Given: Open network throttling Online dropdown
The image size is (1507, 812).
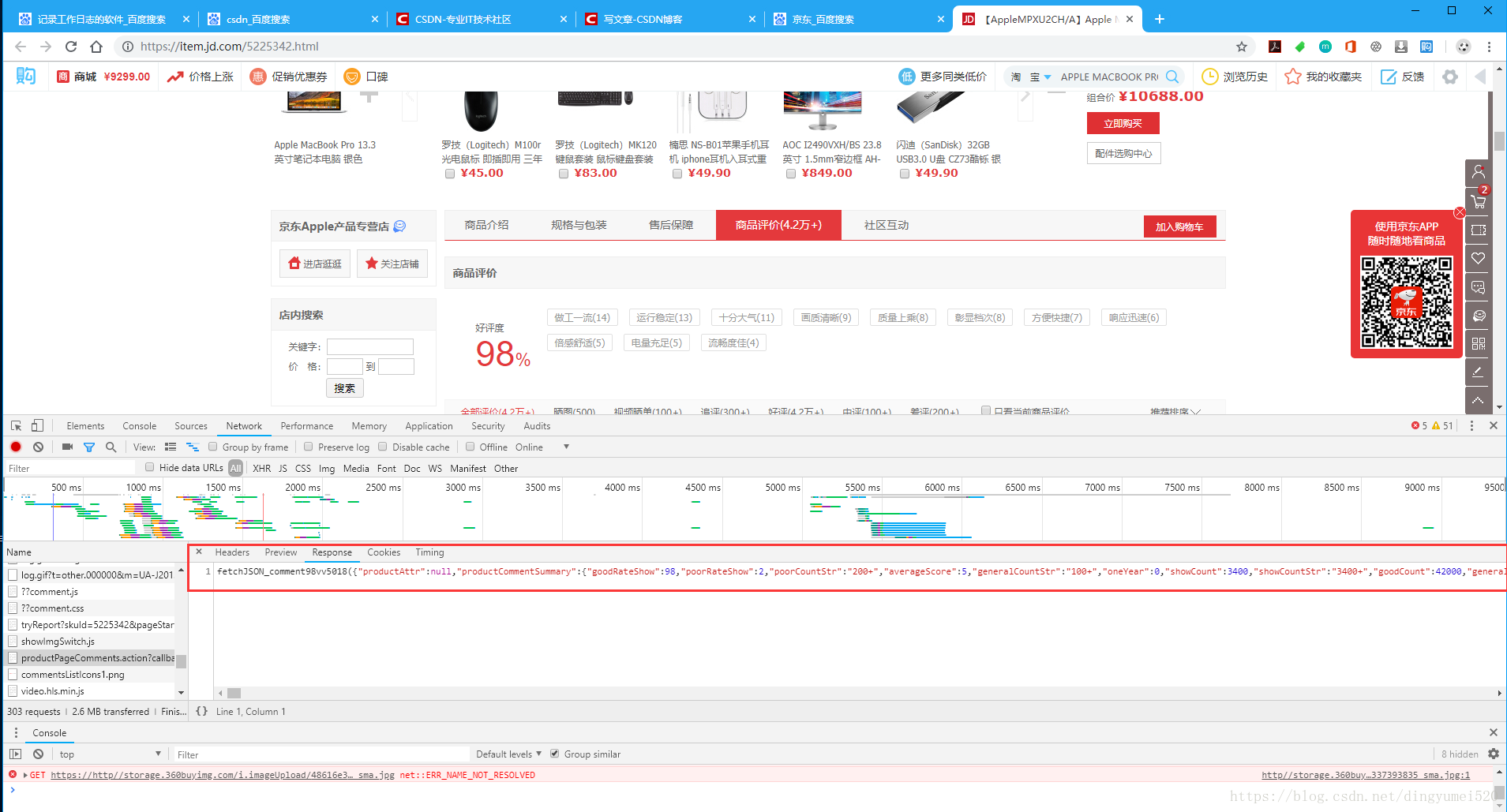Looking at the screenshot, I should click(x=542, y=447).
